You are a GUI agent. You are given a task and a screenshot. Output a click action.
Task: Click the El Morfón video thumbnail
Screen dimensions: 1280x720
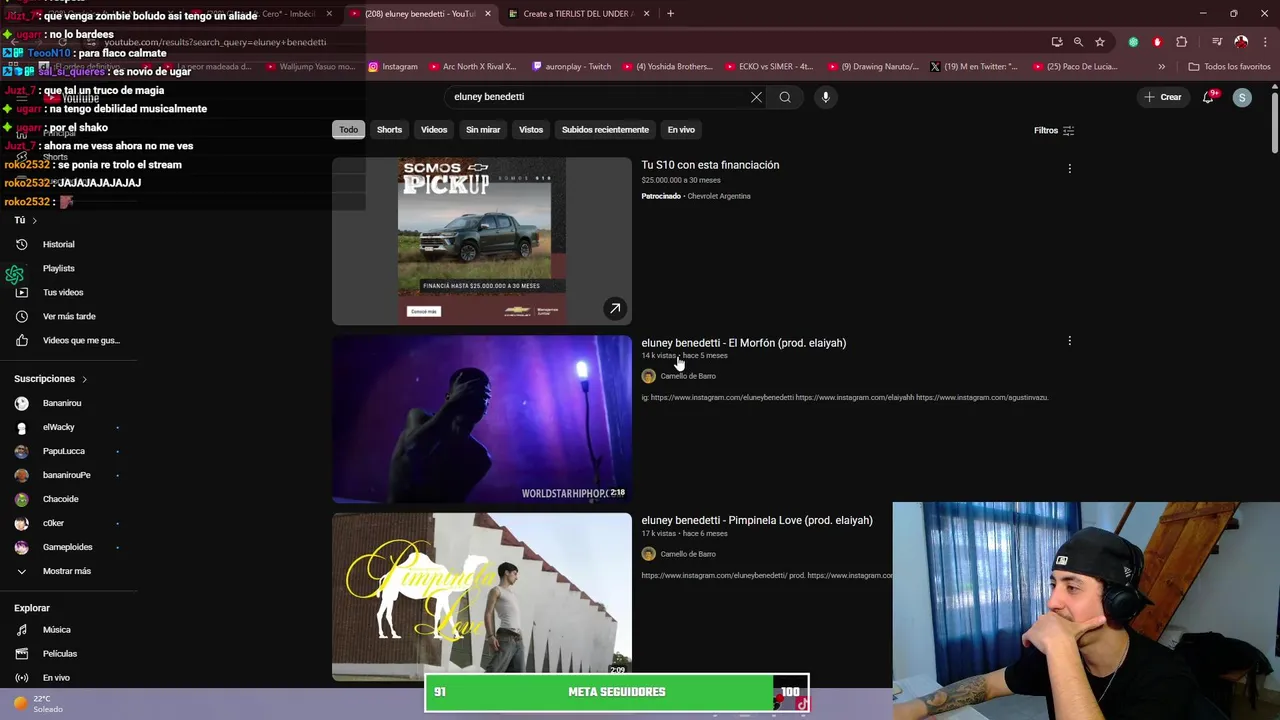(482, 419)
